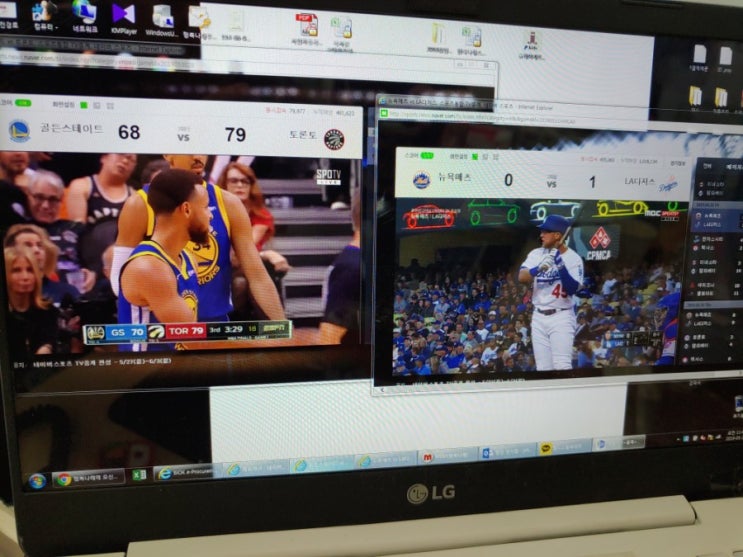The height and width of the screenshot is (557, 743).
Task: Switch to the Chrome taskbar window
Action: pyautogui.click(x=89, y=478)
